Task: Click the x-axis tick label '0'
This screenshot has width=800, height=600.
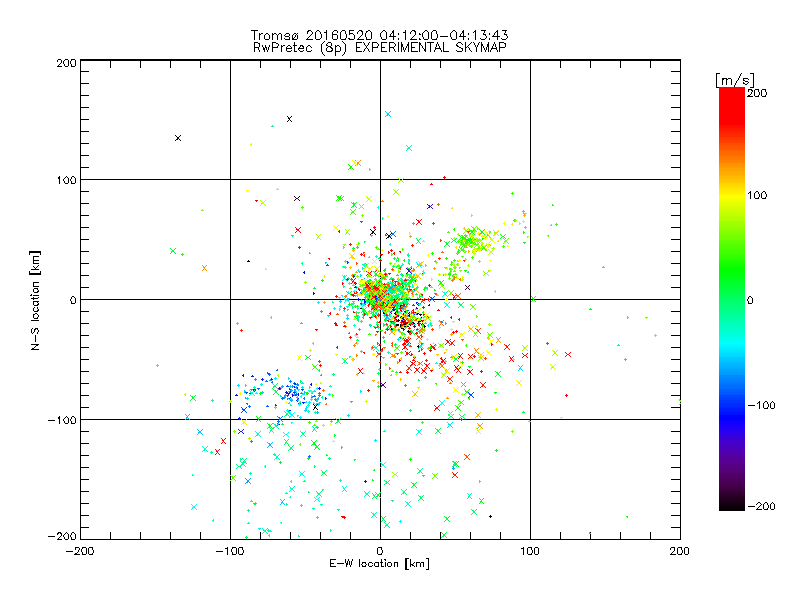Action: (x=380, y=551)
